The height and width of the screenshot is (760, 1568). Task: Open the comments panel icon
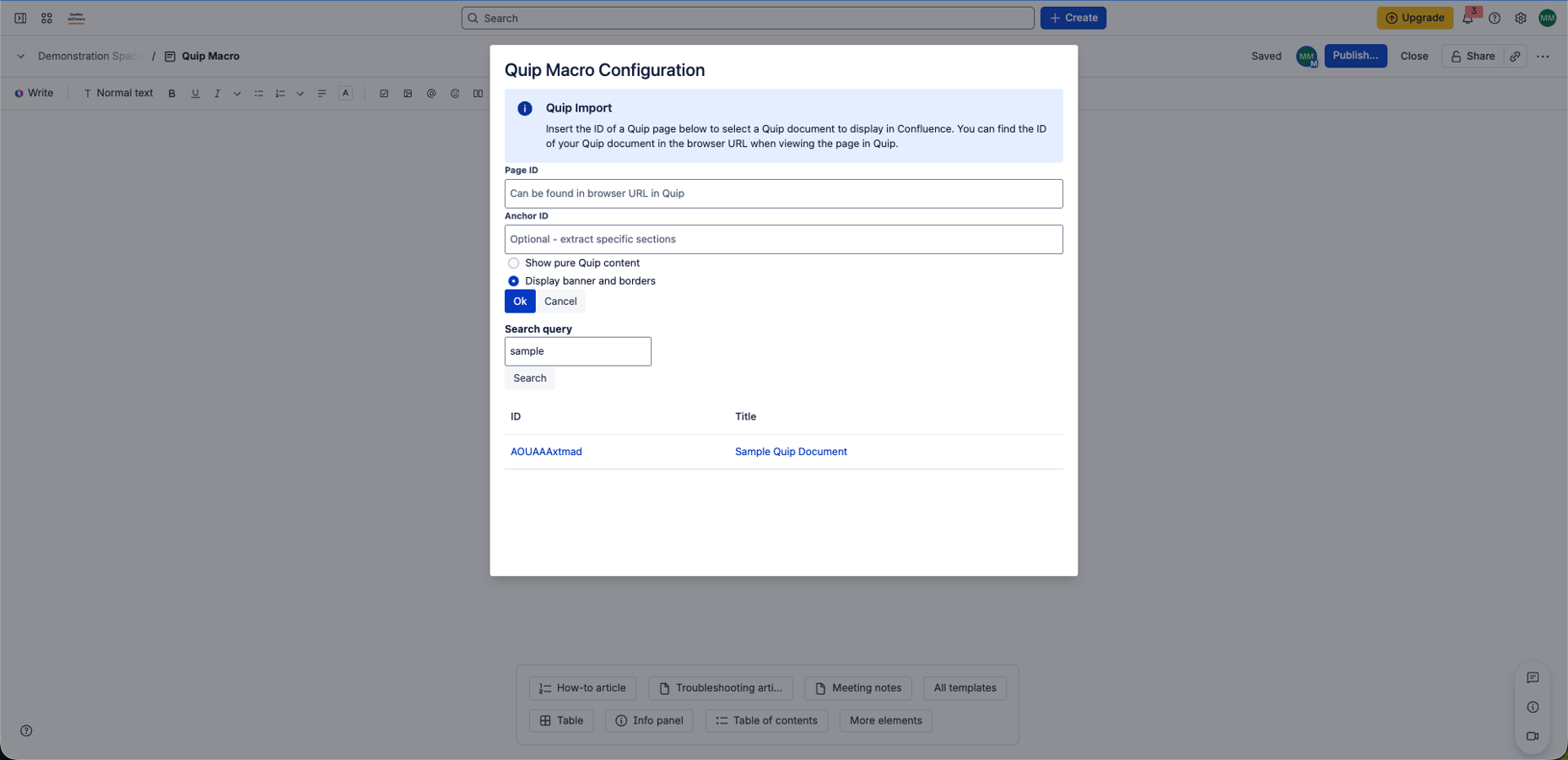1533,678
